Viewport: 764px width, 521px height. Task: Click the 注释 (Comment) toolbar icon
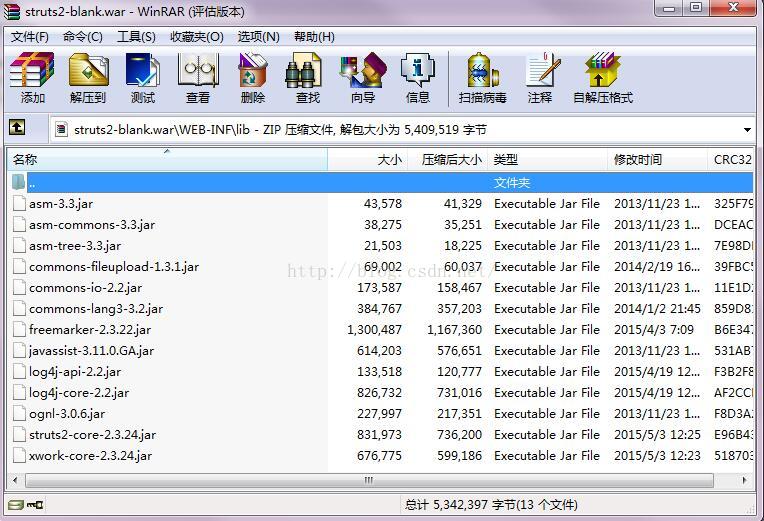tap(543, 70)
